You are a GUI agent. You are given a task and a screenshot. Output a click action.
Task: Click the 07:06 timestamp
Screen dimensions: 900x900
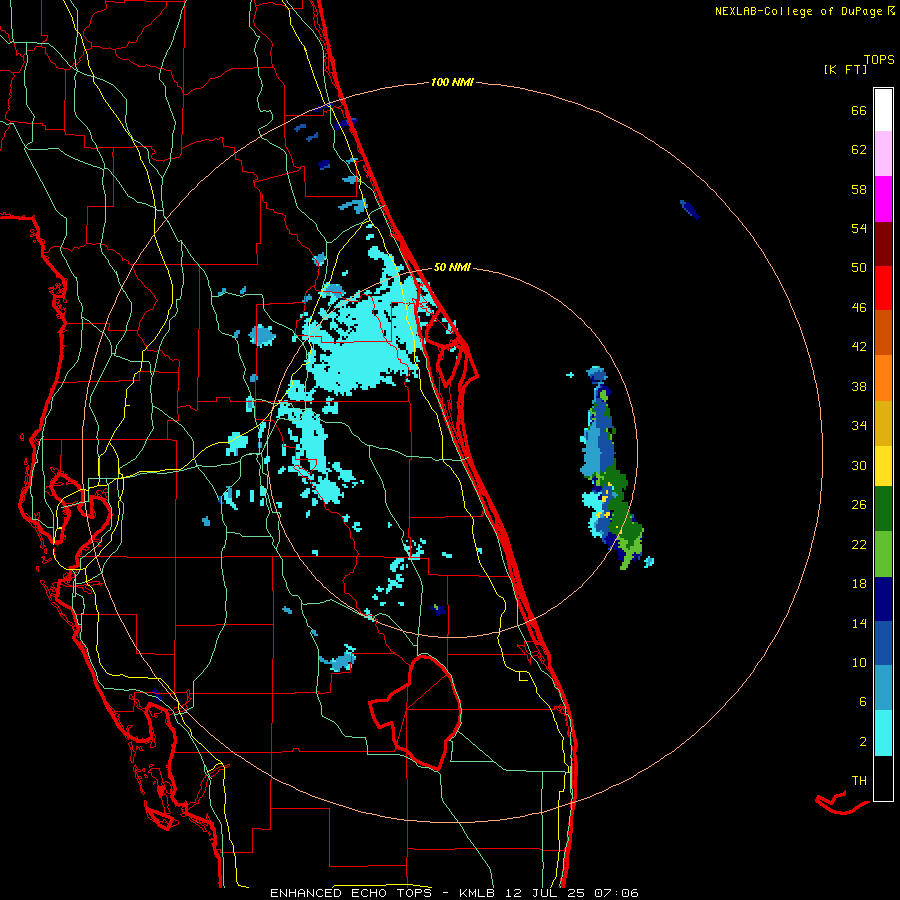[616, 893]
